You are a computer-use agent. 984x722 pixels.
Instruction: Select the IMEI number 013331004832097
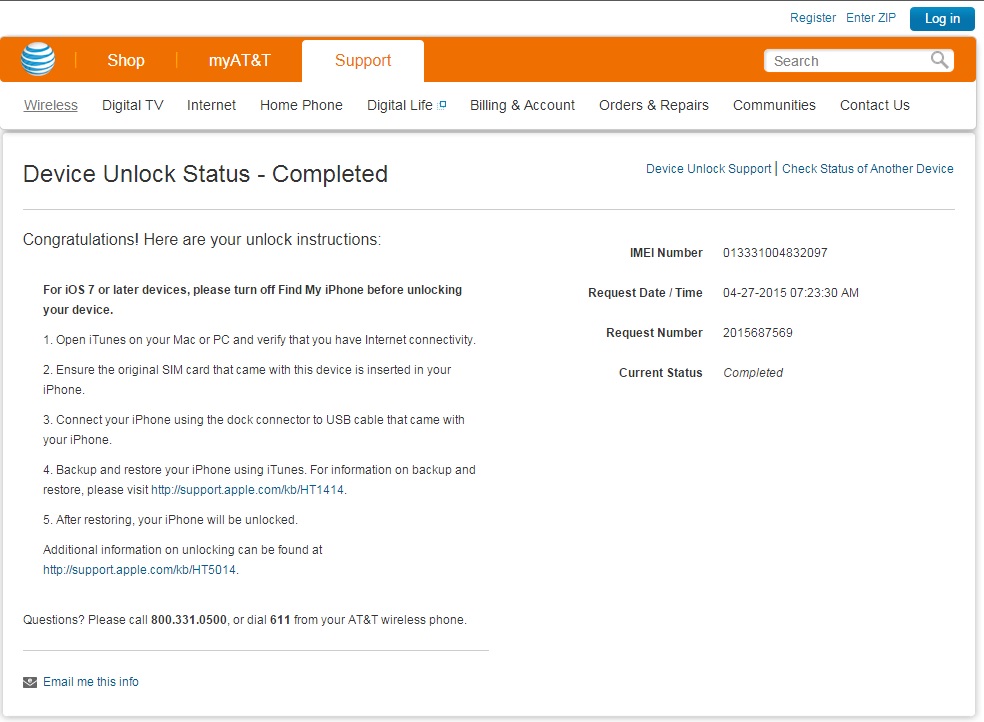coord(775,253)
